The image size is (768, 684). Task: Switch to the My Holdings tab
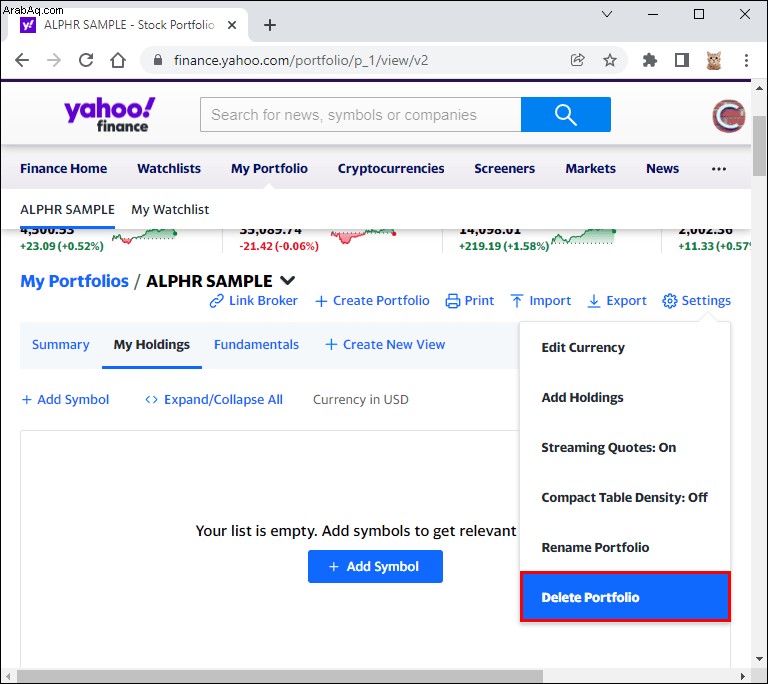[x=152, y=345]
